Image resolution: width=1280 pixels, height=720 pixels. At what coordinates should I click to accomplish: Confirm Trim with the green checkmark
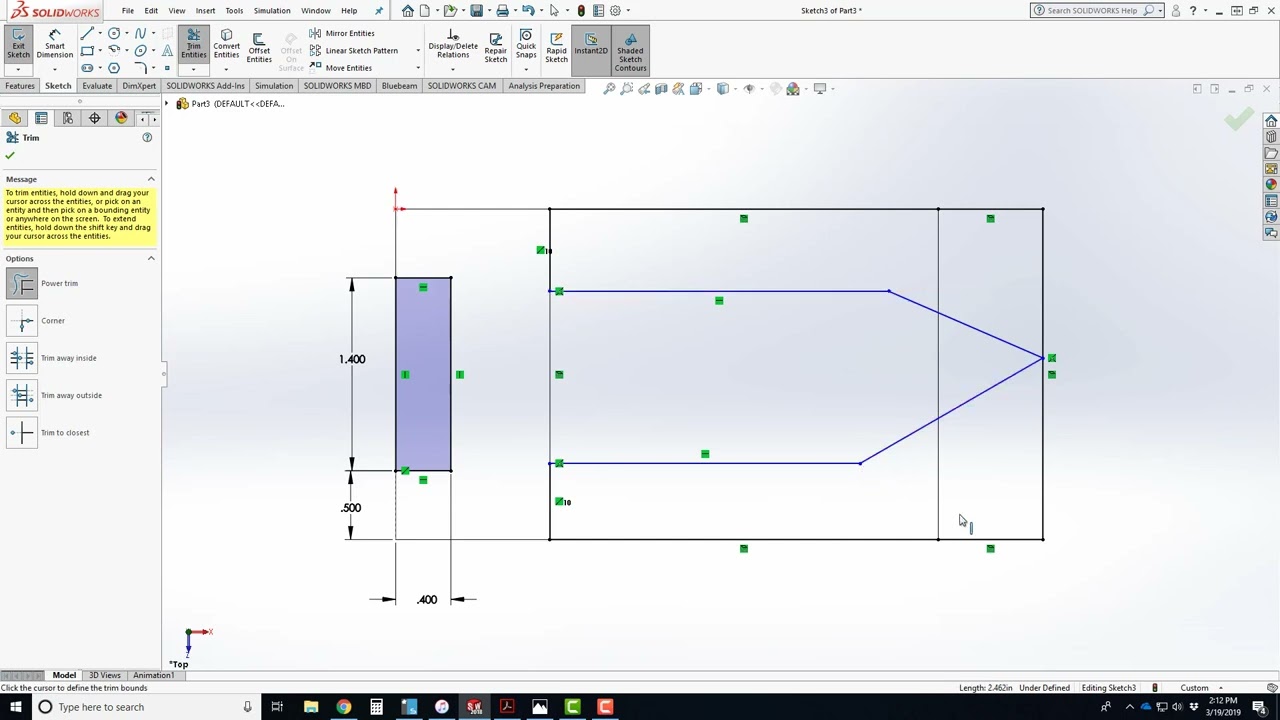(x=10, y=156)
